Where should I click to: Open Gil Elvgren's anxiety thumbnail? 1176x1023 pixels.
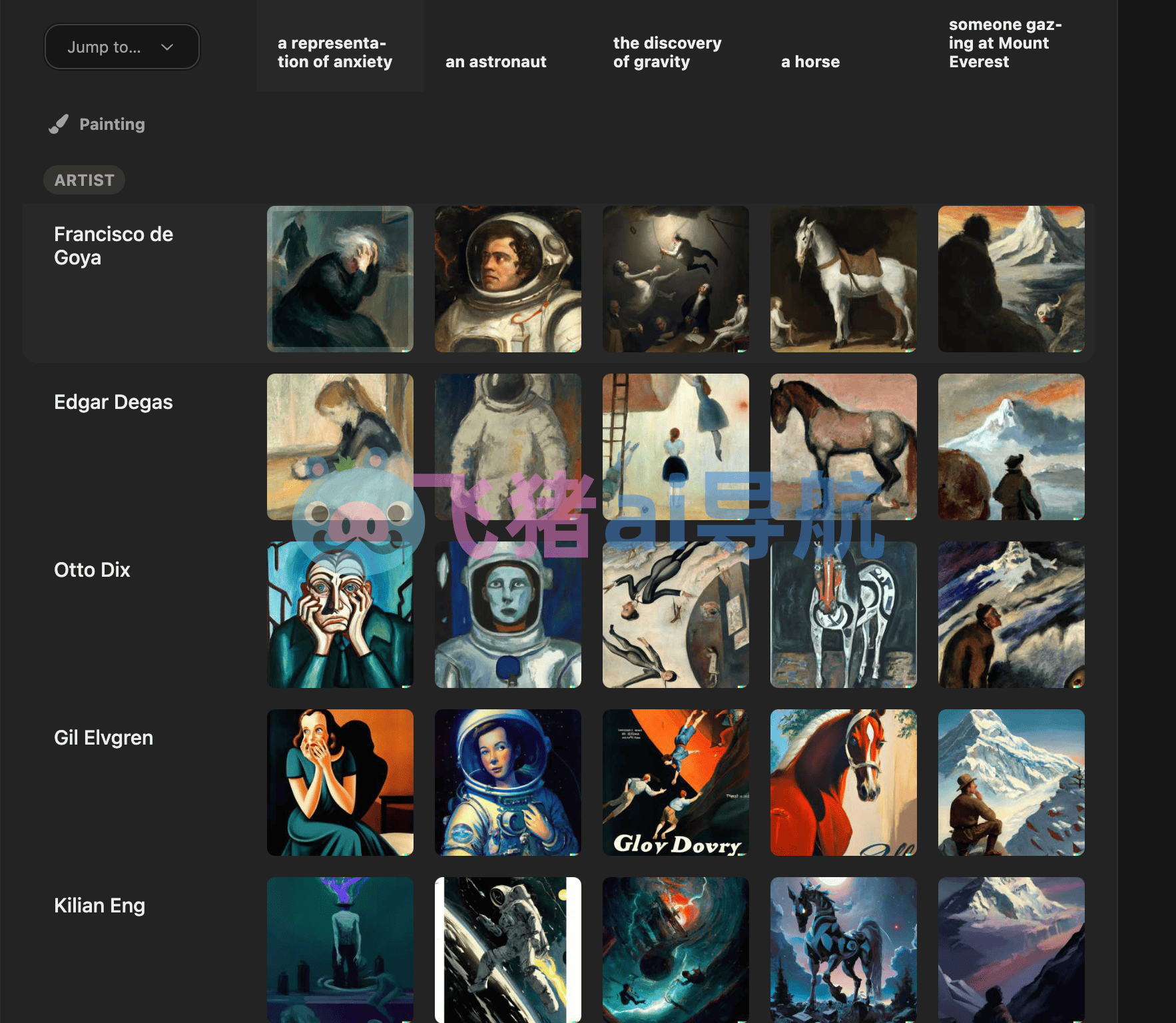(x=340, y=783)
